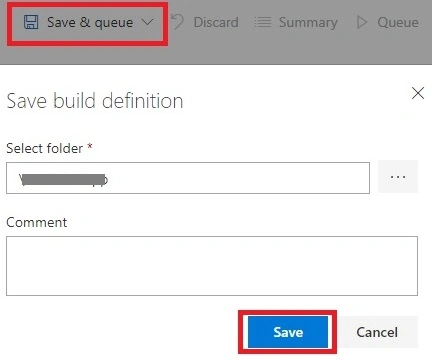Image resolution: width=432 pixels, height=360 pixels.
Task: Click the Select folder label
Action: click(x=45, y=148)
